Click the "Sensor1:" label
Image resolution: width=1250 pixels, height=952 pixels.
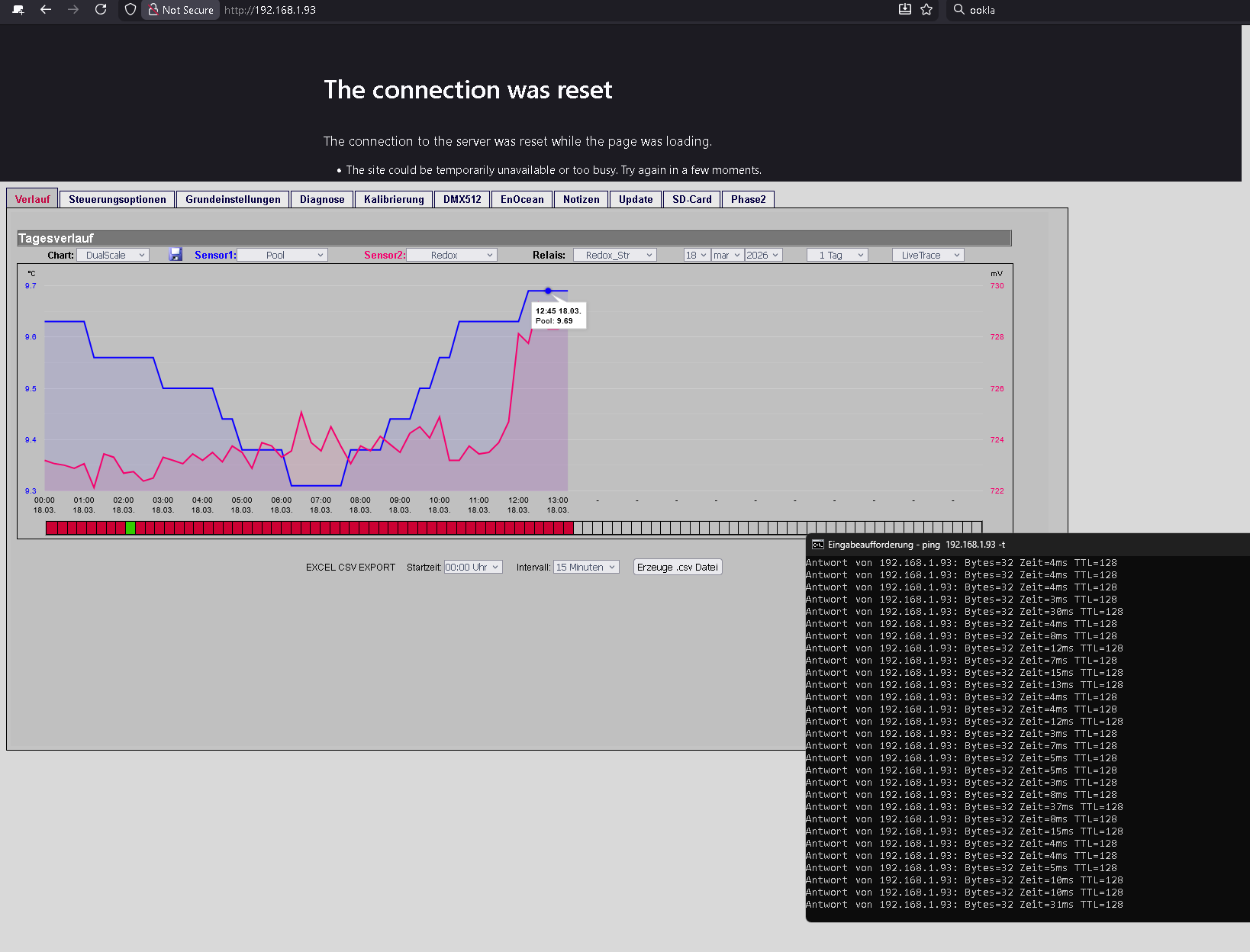(215, 255)
